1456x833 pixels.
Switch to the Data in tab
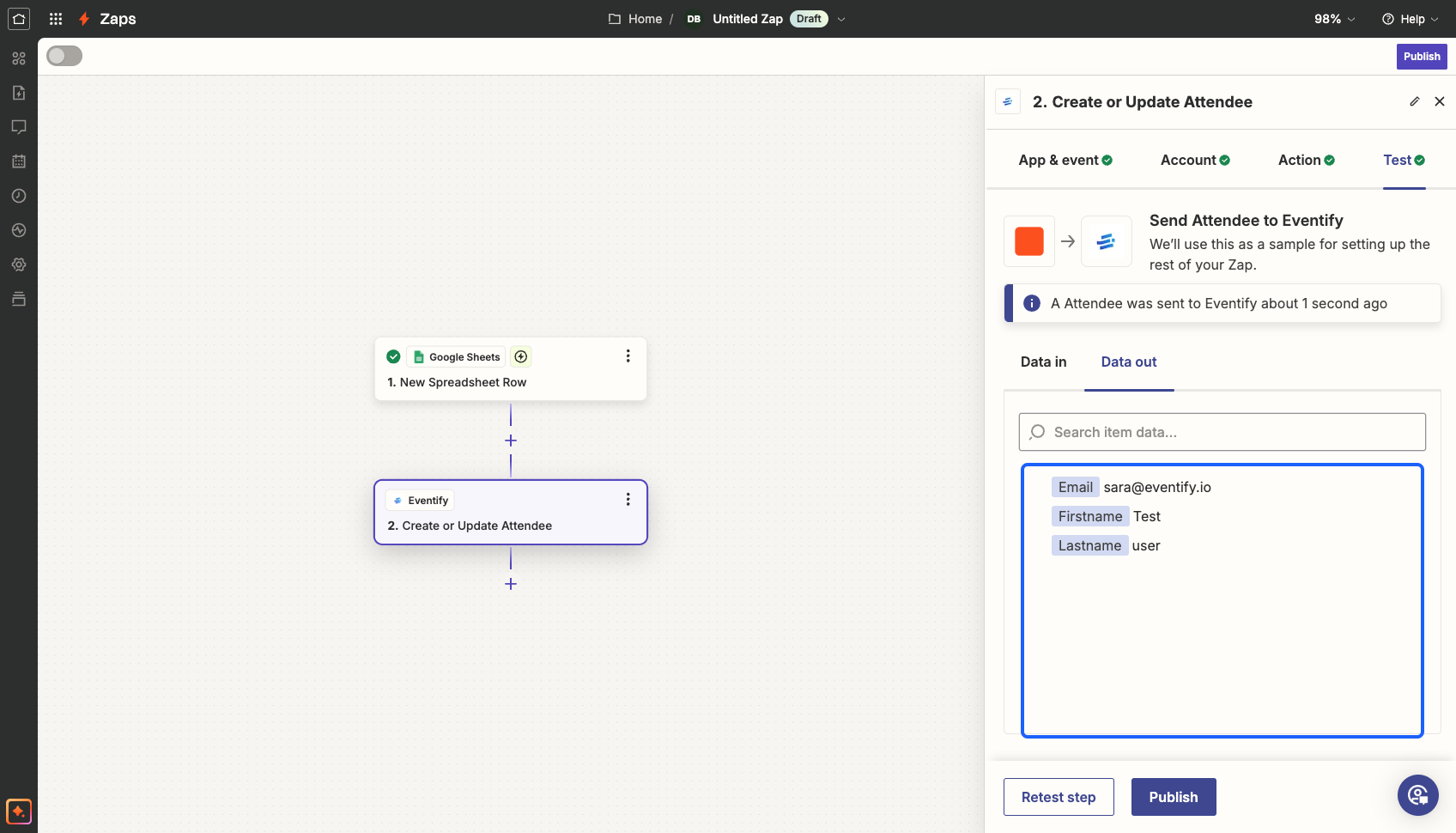pyautogui.click(x=1044, y=362)
